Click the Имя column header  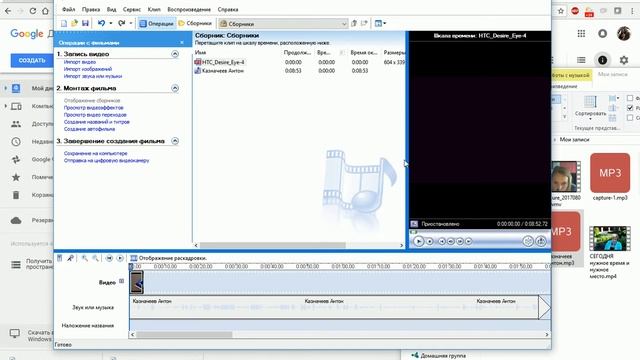coord(200,53)
